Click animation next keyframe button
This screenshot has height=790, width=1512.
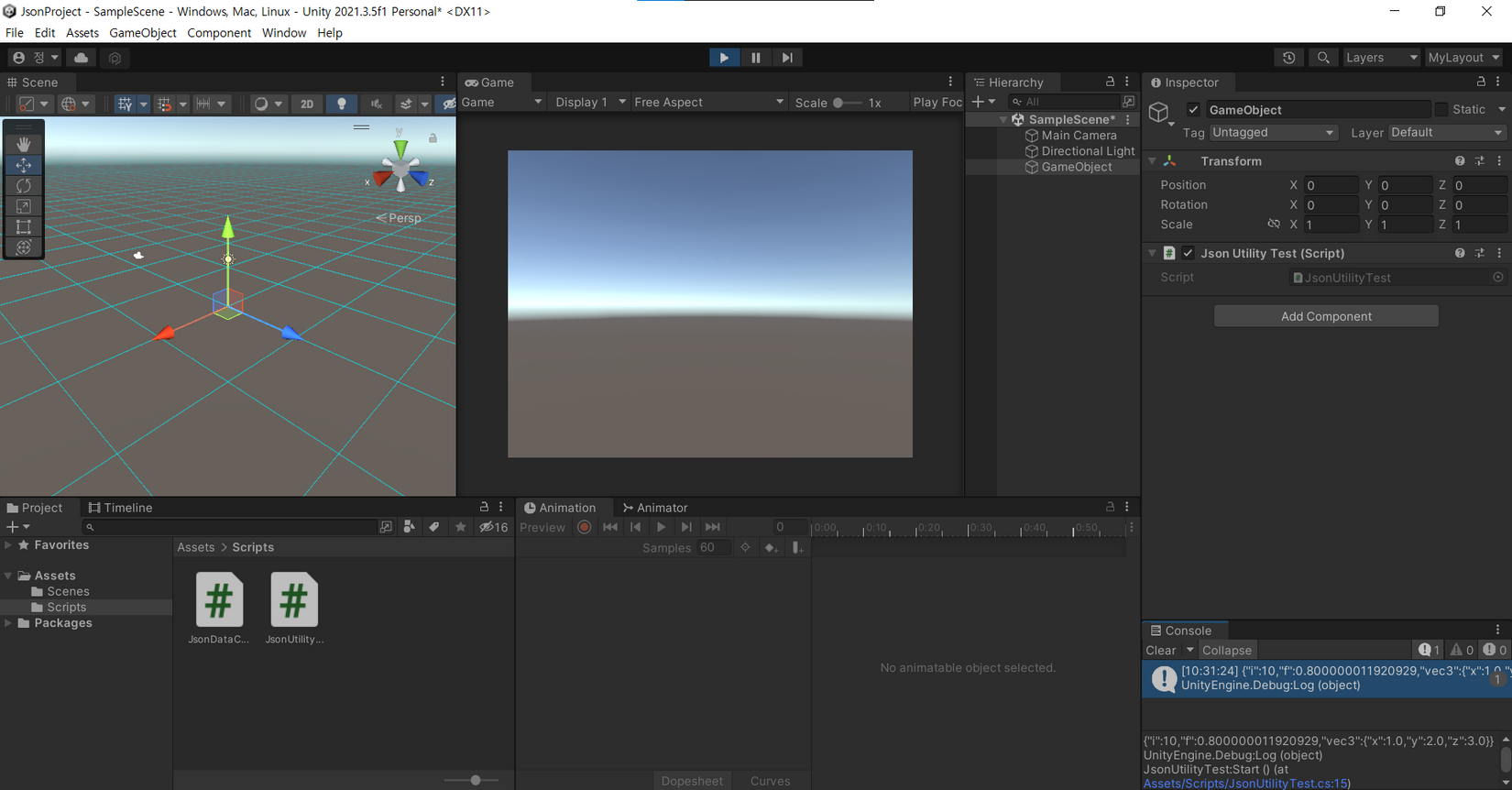coord(686,527)
